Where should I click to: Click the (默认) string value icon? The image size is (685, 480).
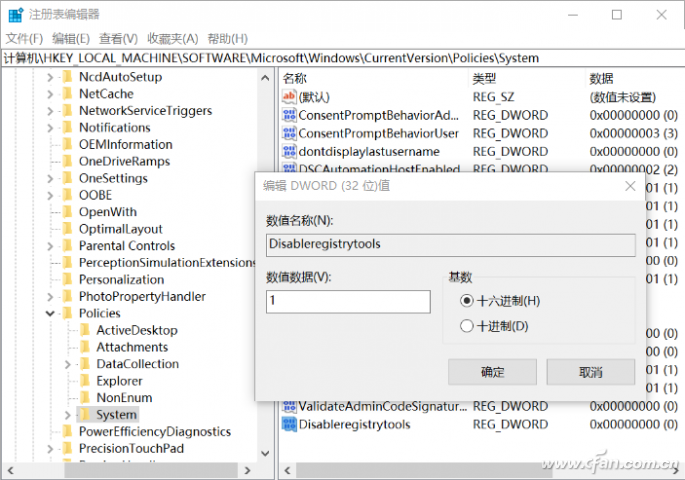(290, 97)
